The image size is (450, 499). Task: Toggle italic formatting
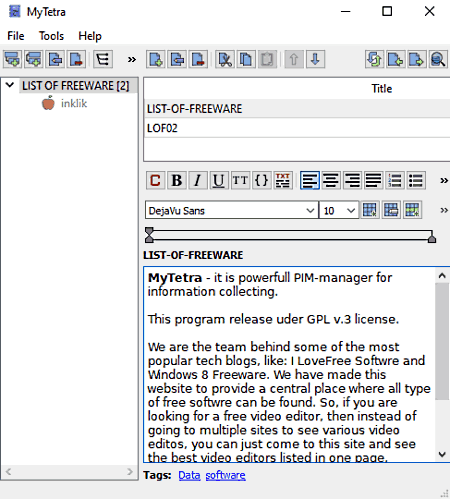point(198,181)
